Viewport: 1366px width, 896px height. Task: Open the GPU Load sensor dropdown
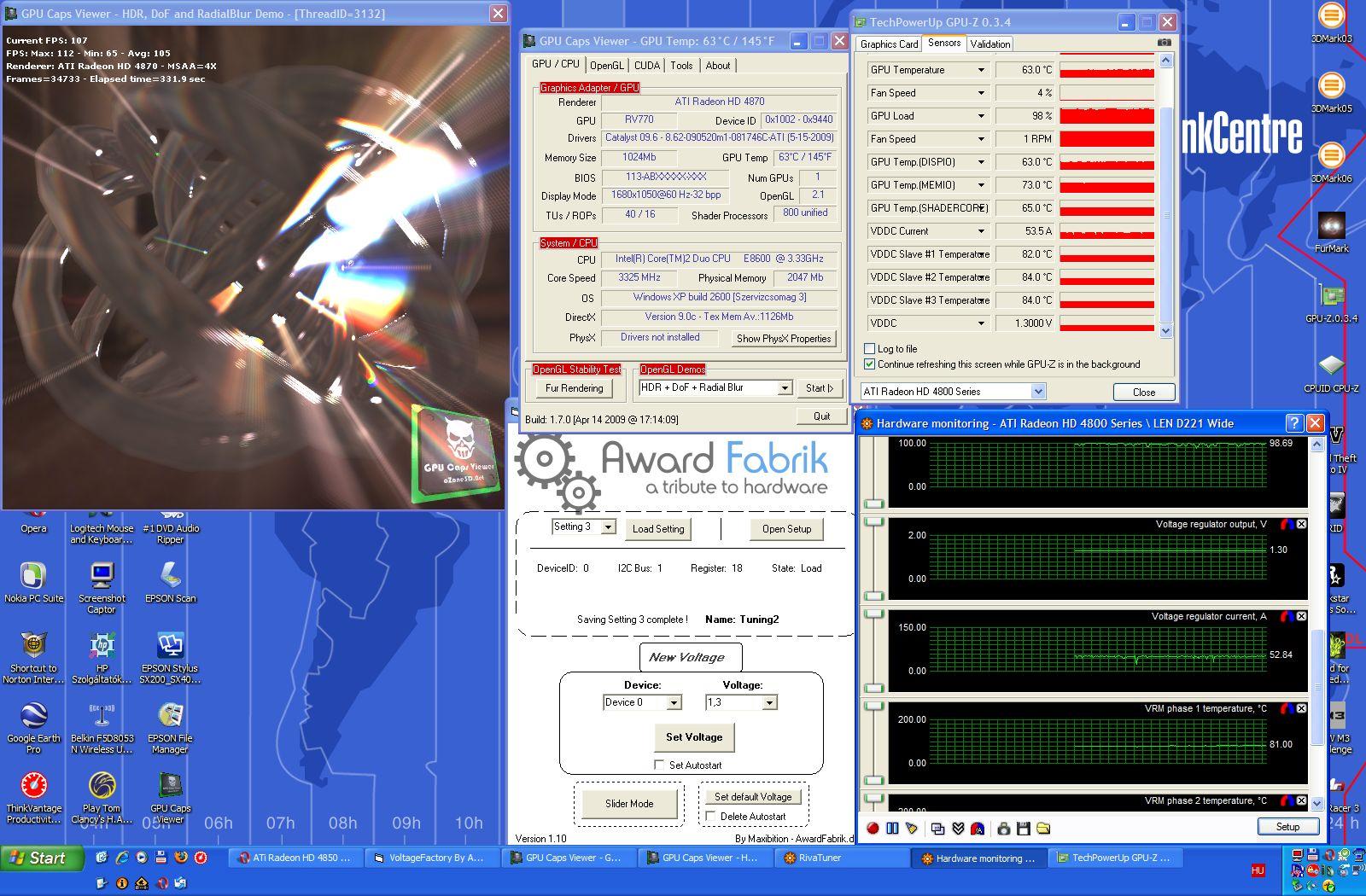point(980,116)
